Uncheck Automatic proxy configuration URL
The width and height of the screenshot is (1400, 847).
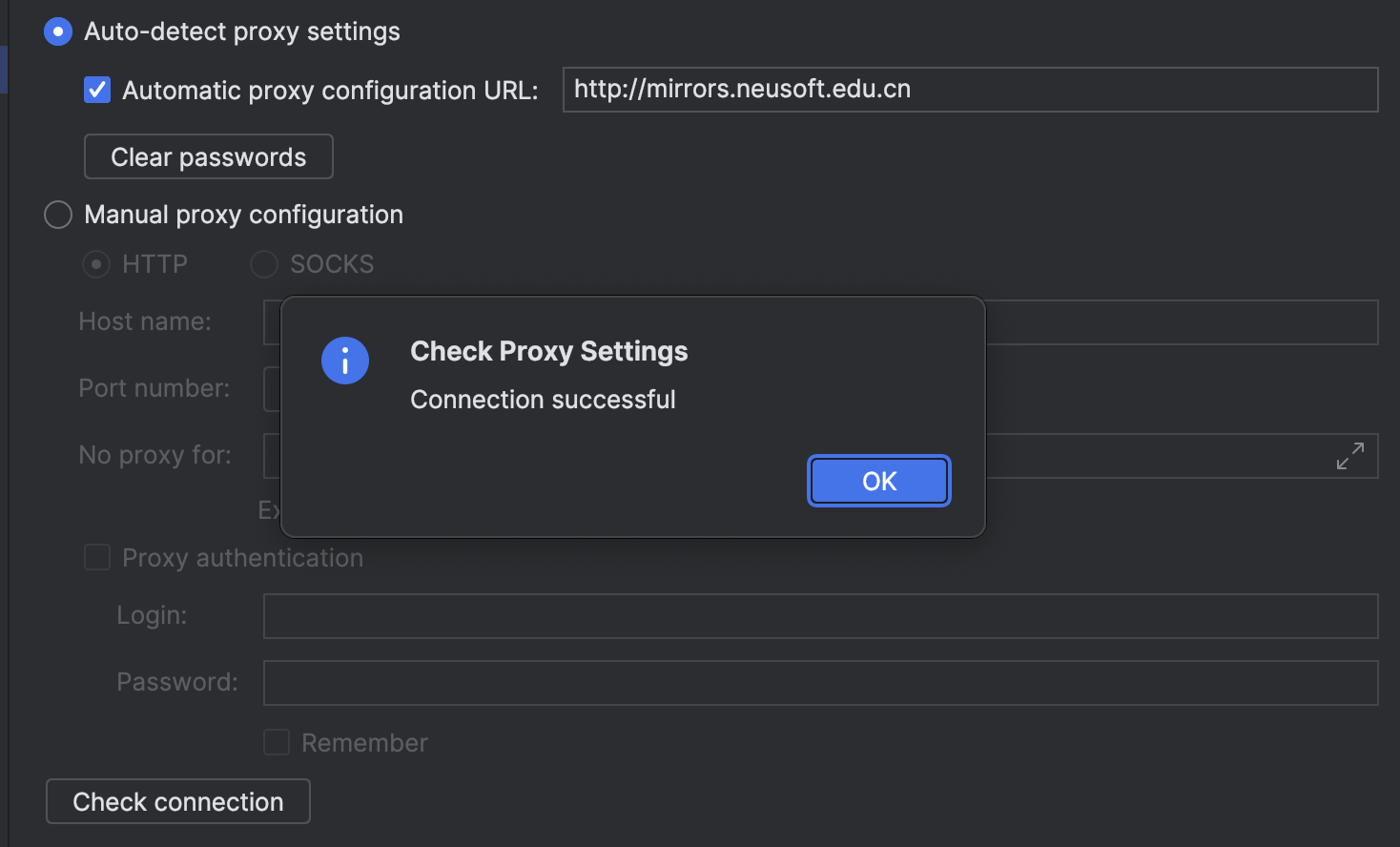pyautogui.click(x=97, y=90)
